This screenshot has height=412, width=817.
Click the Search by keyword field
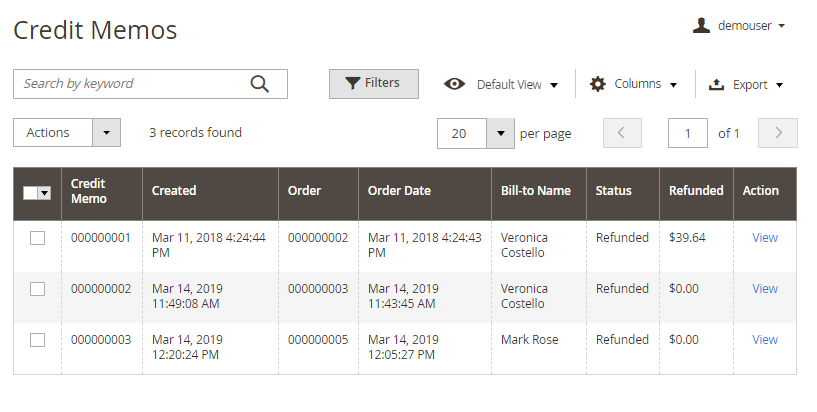point(130,84)
